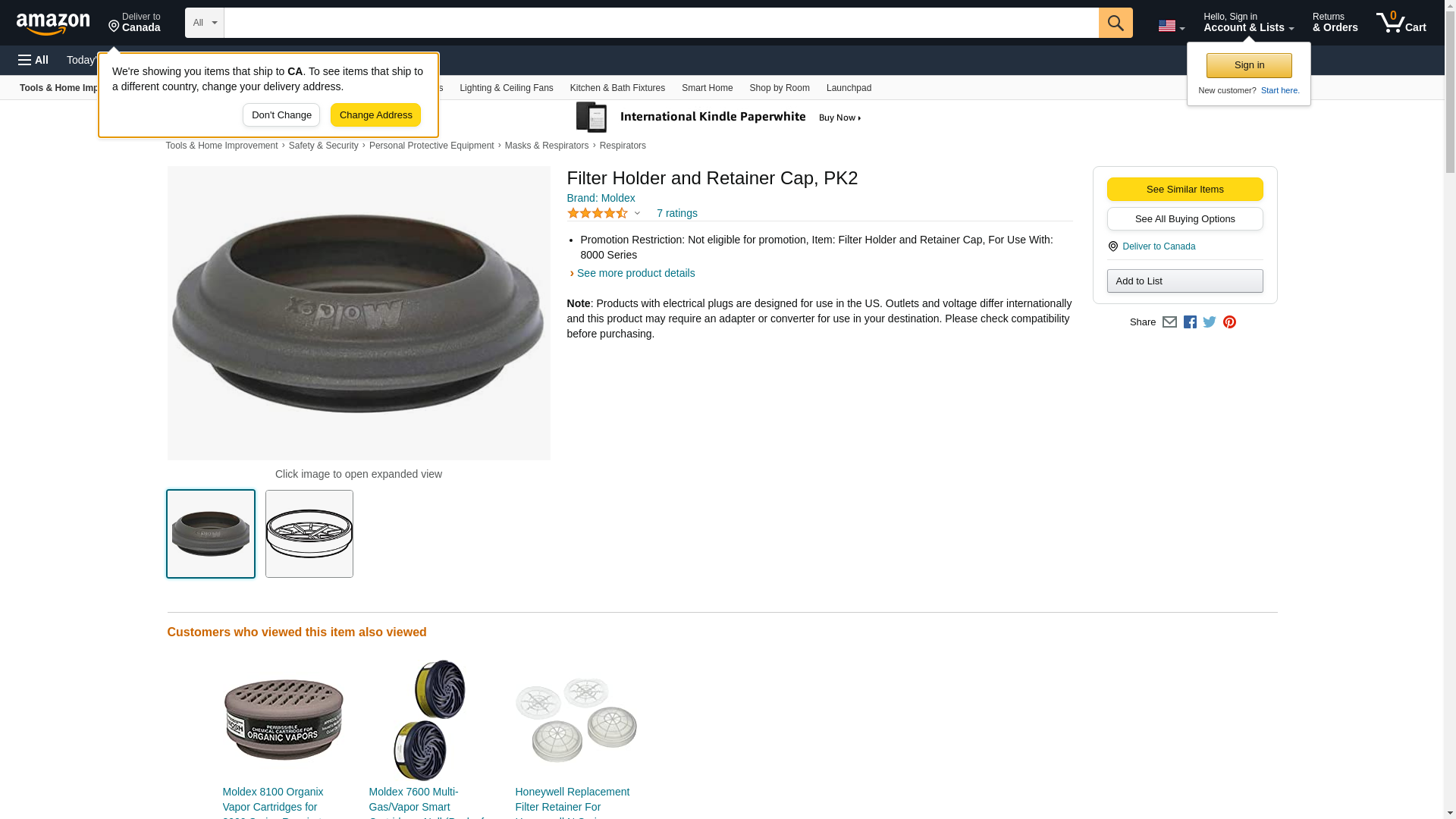Open the shopping cart
The image size is (1456, 819).
click(x=1401, y=23)
